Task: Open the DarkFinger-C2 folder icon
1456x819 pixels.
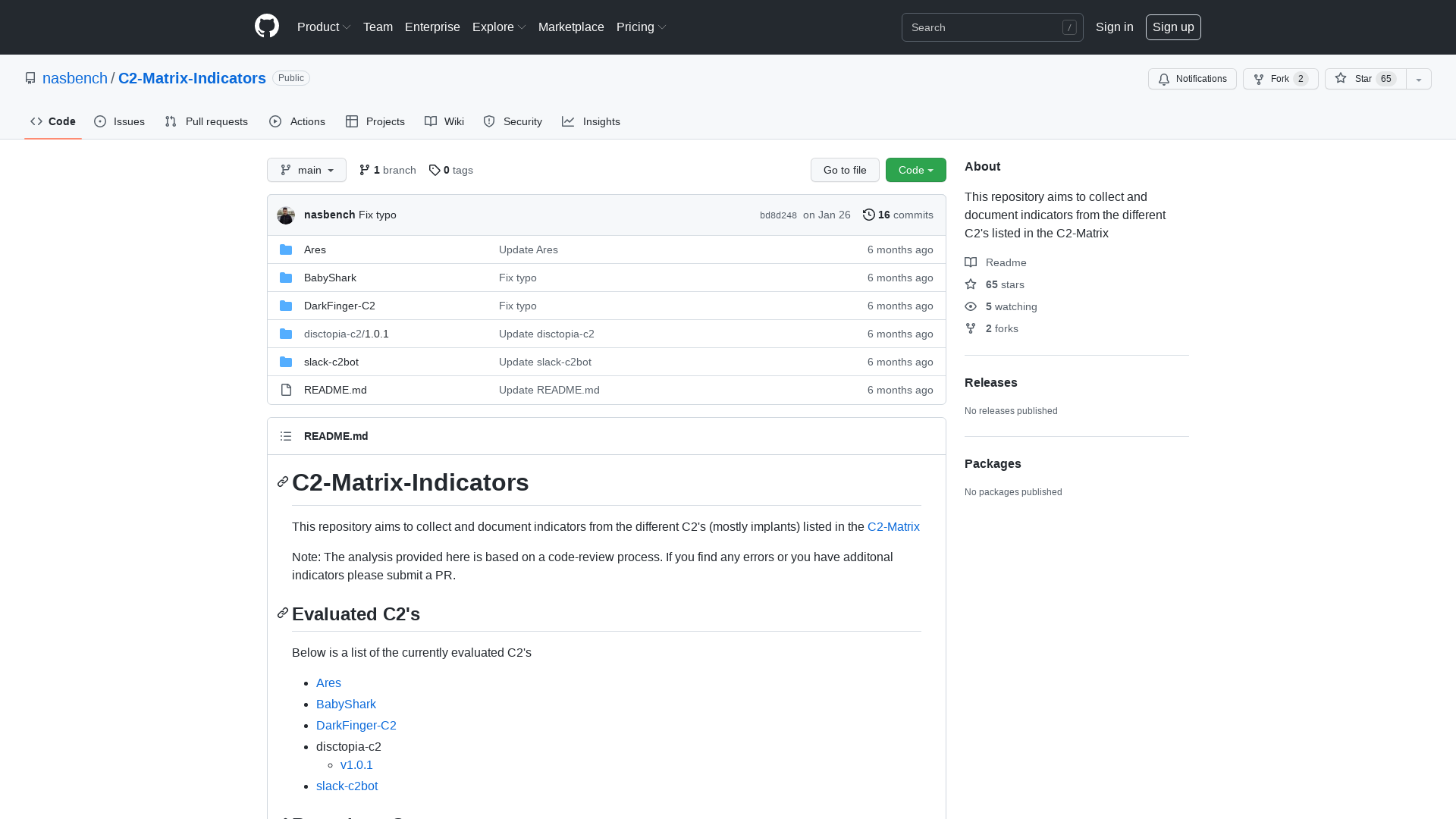Action: pos(286,306)
